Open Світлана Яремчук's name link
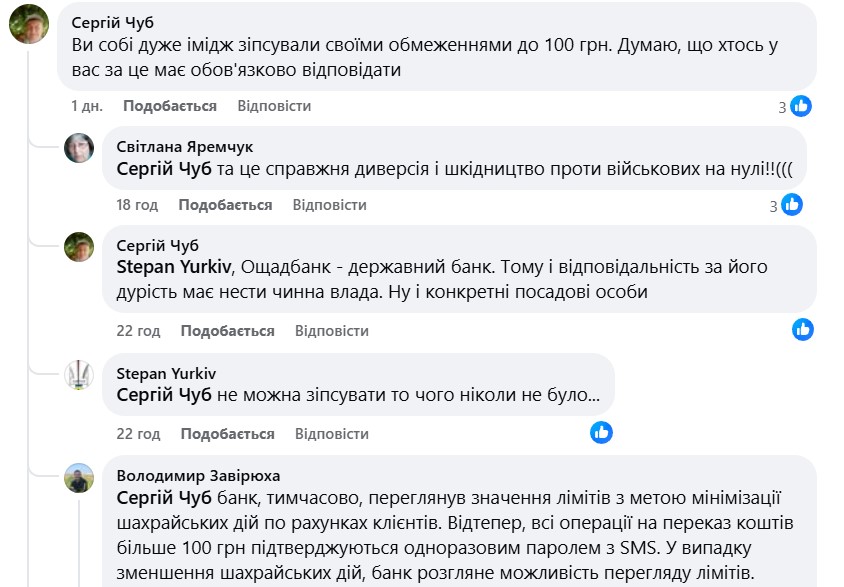844x587 pixels. click(x=185, y=146)
